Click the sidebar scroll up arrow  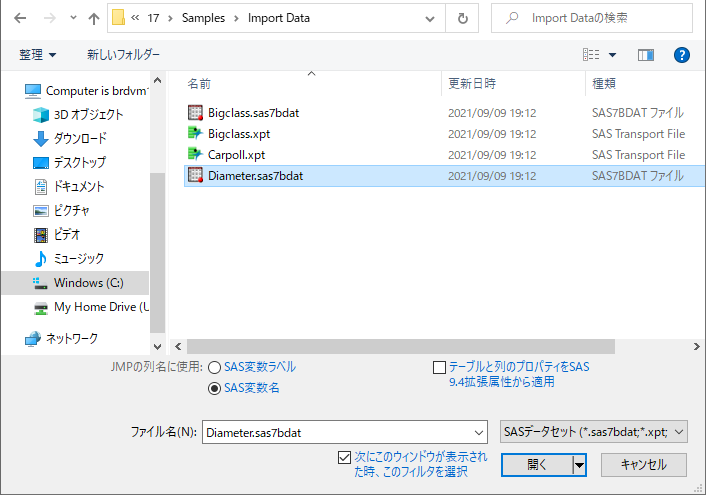[158, 80]
